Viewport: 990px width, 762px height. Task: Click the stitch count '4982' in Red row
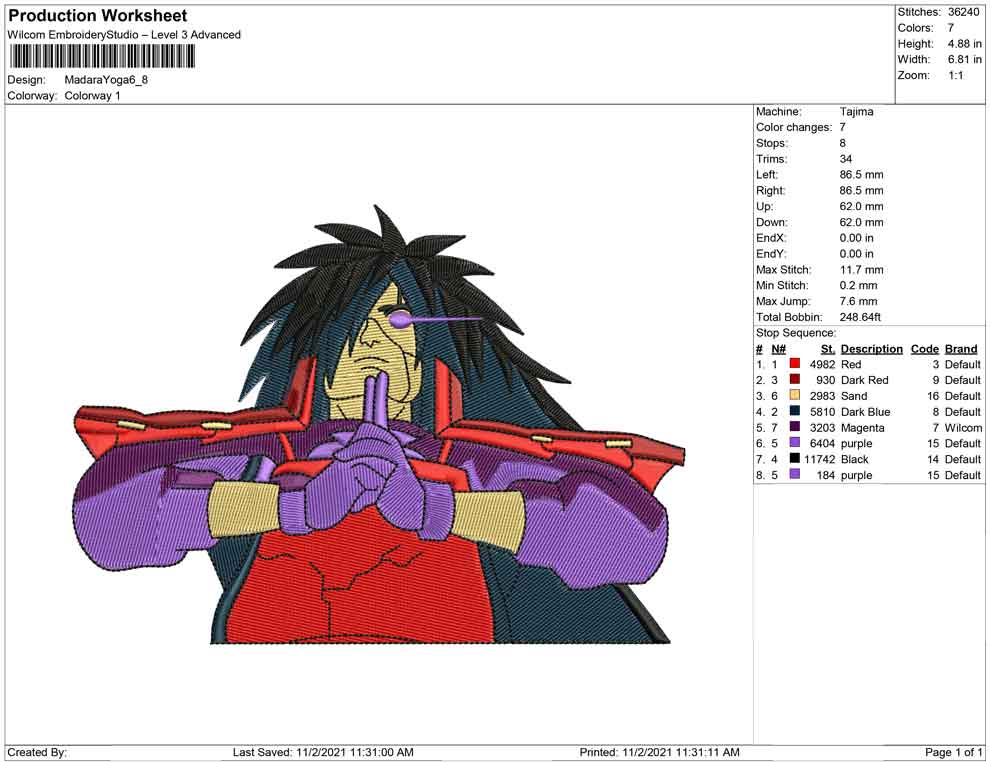pos(822,364)
